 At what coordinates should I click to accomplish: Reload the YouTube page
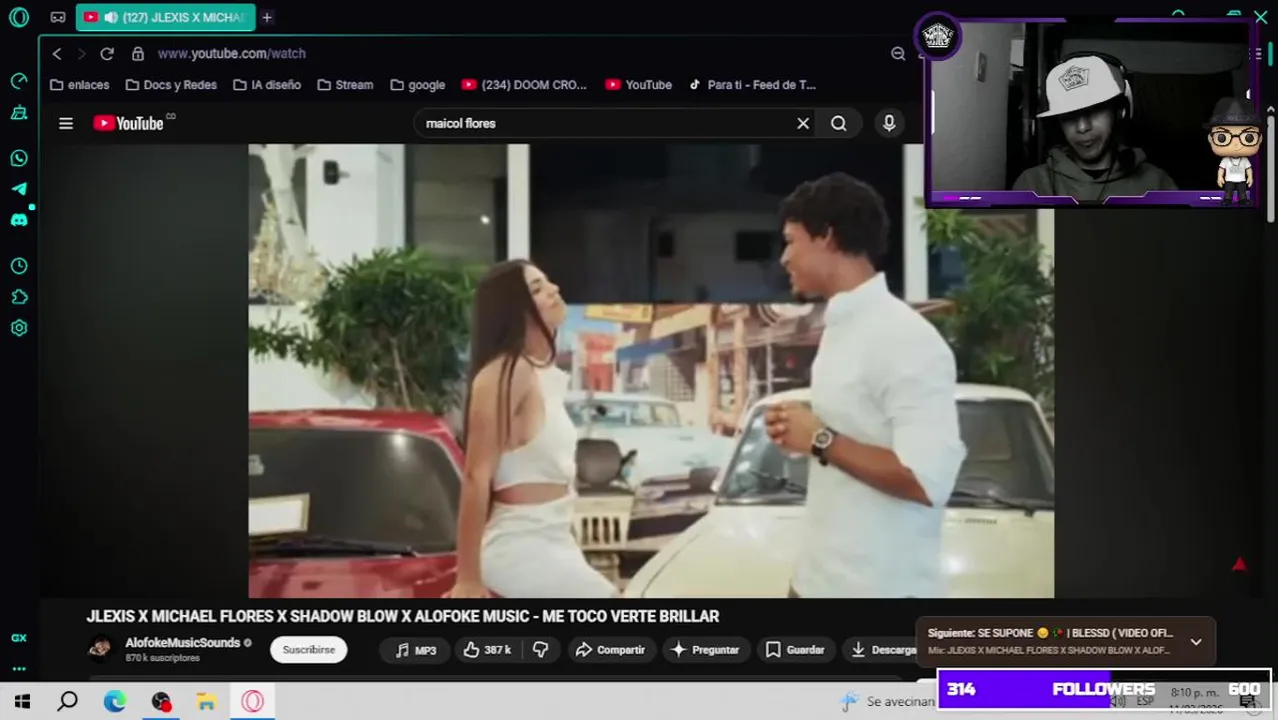click(x=107, y=54)
